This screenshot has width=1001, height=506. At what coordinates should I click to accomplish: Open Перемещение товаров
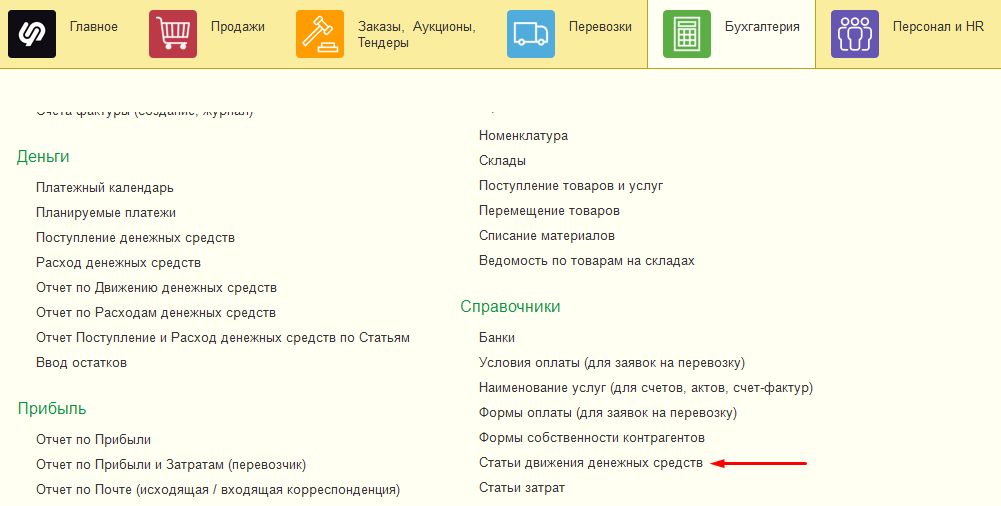[549, 211]
